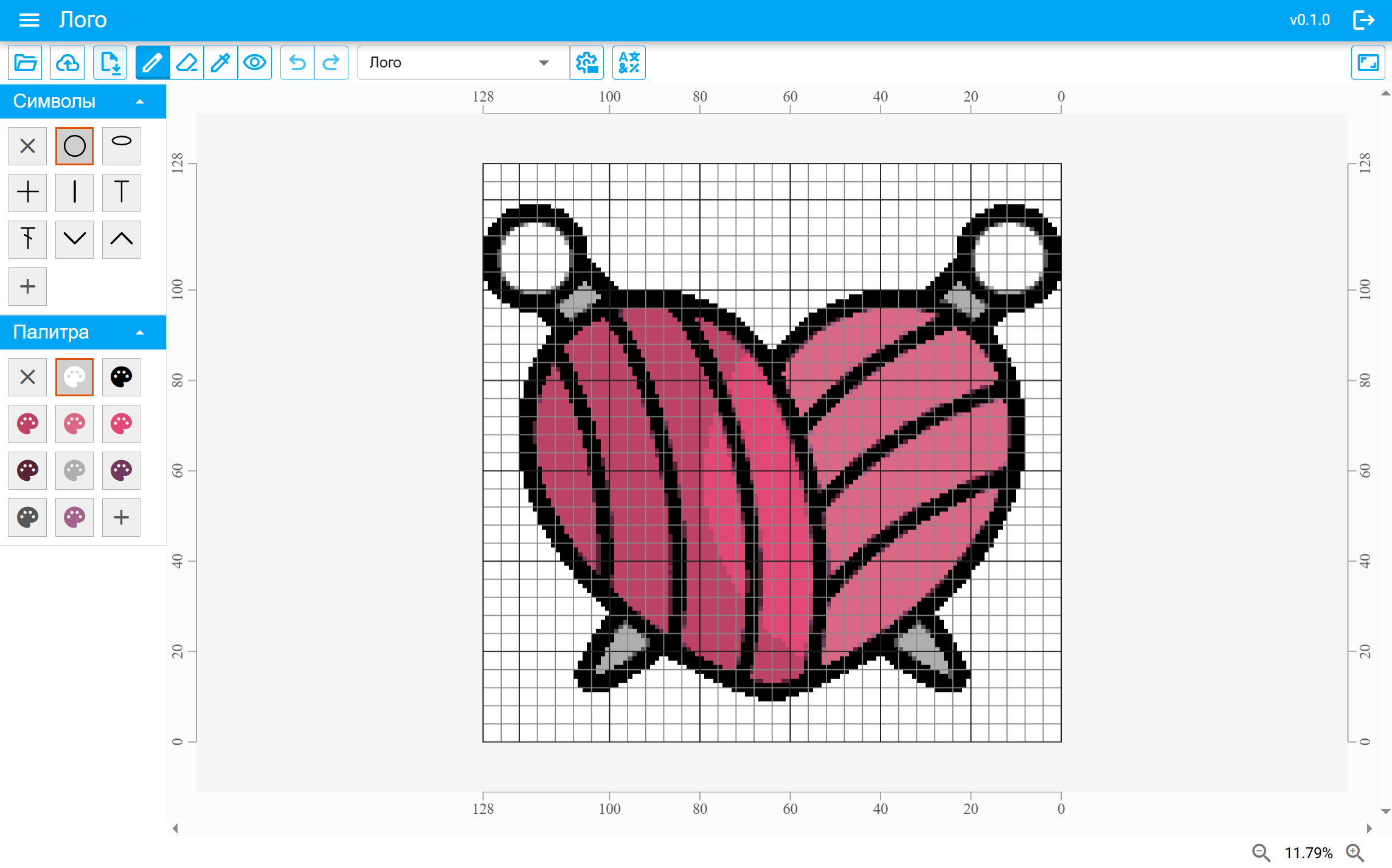Click the redo arrow
The image size is (1392, 868).
pyautogui.click(x=331, y=63)
